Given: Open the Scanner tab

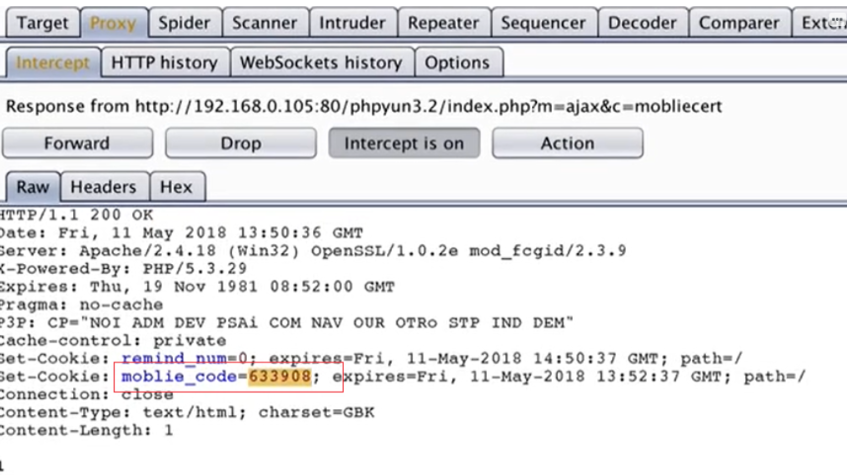Looking at the screenshot, I should click(x=264, y=22).
